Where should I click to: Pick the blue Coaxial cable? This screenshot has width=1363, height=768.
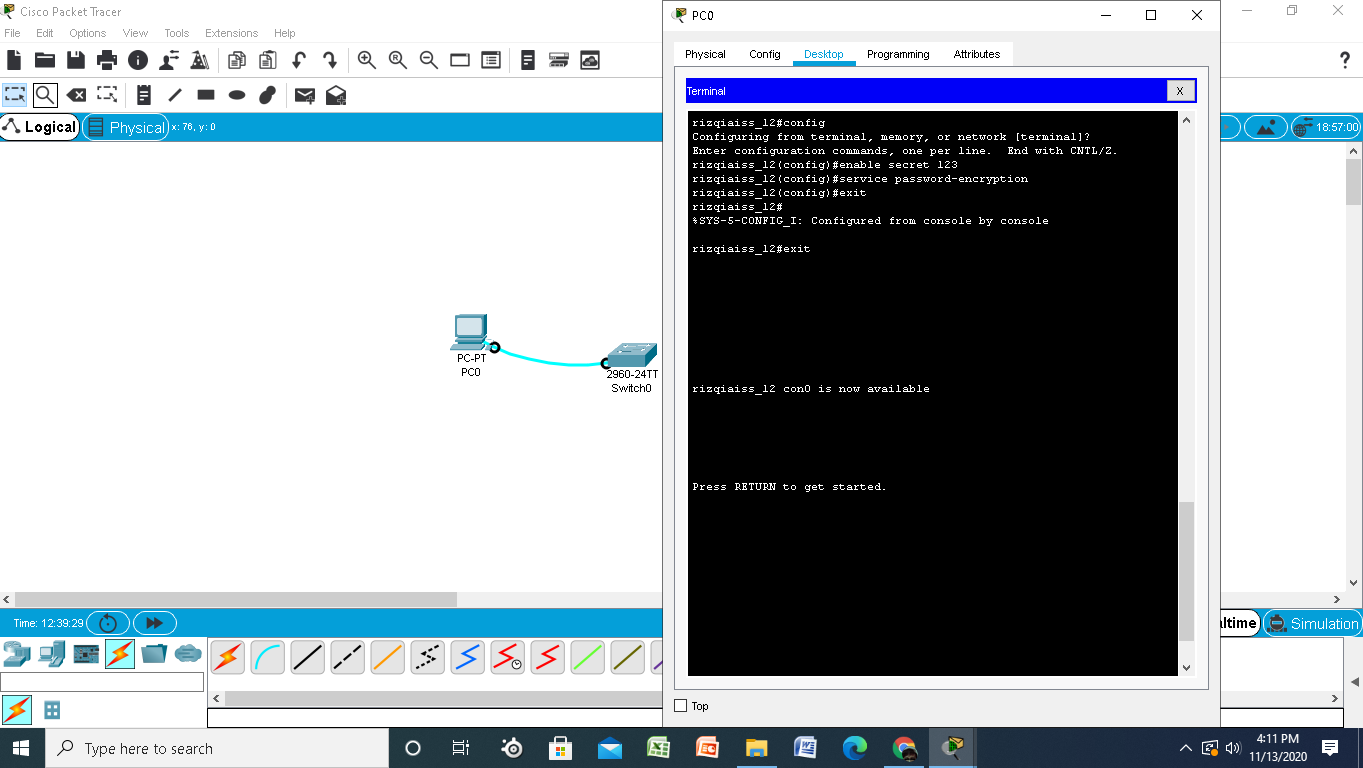point(468,657)
